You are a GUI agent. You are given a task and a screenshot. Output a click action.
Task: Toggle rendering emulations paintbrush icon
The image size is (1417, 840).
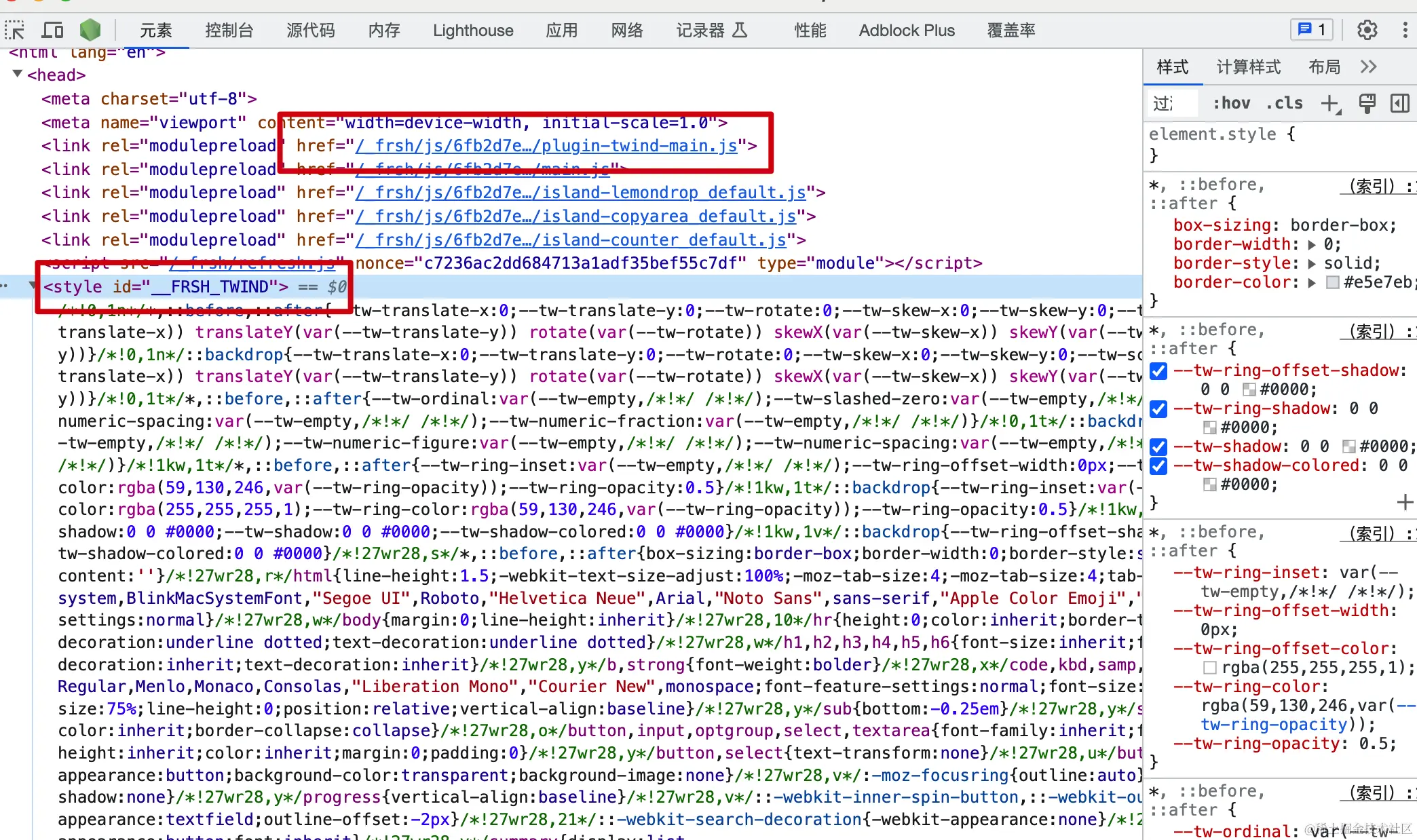(x=1367, y=103)
